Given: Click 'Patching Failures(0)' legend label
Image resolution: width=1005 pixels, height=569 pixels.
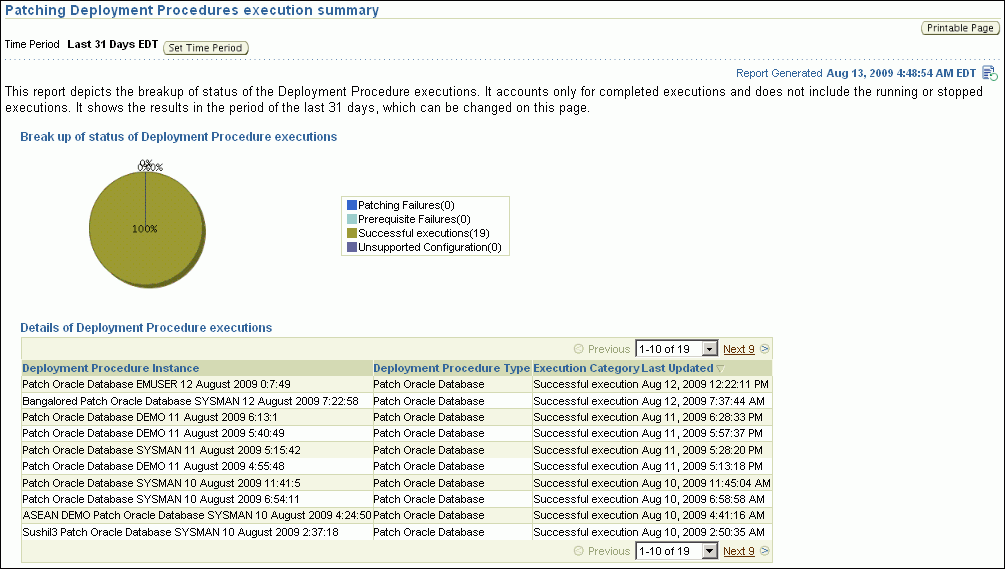Looking at the screenshot, I should tap(406, 205).
